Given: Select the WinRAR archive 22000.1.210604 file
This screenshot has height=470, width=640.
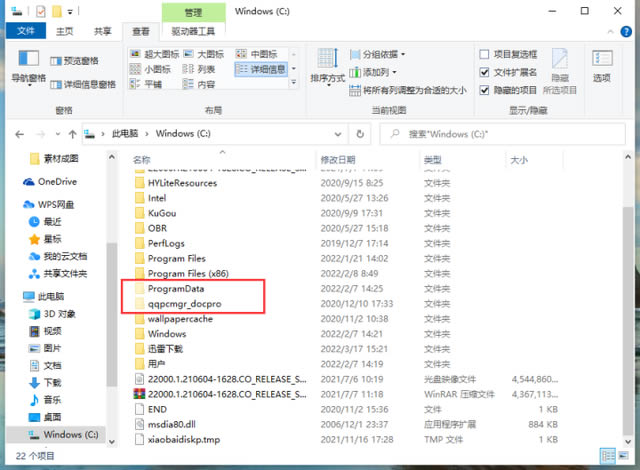Looking at the screenshot, I should click(x=220, y=395).
